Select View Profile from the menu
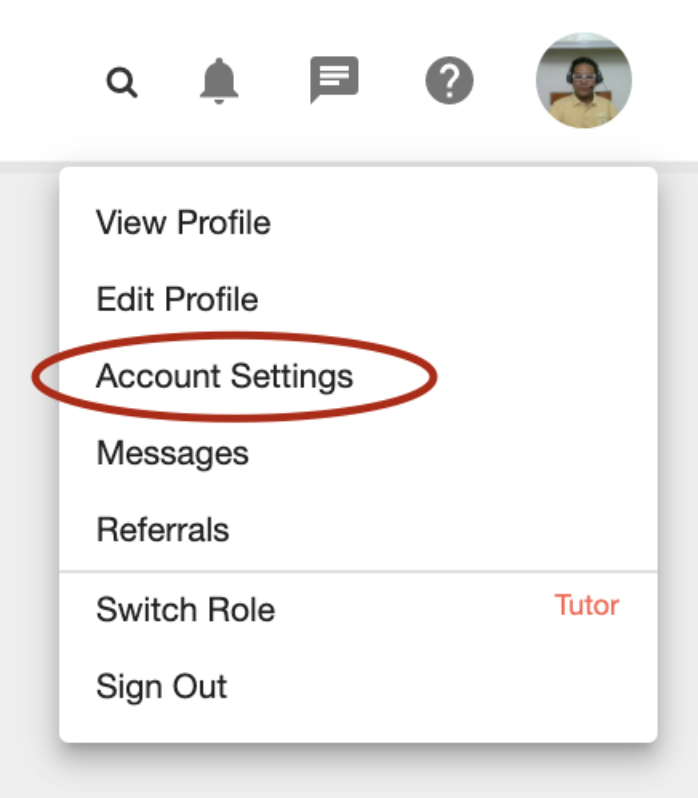 (183, 222)
